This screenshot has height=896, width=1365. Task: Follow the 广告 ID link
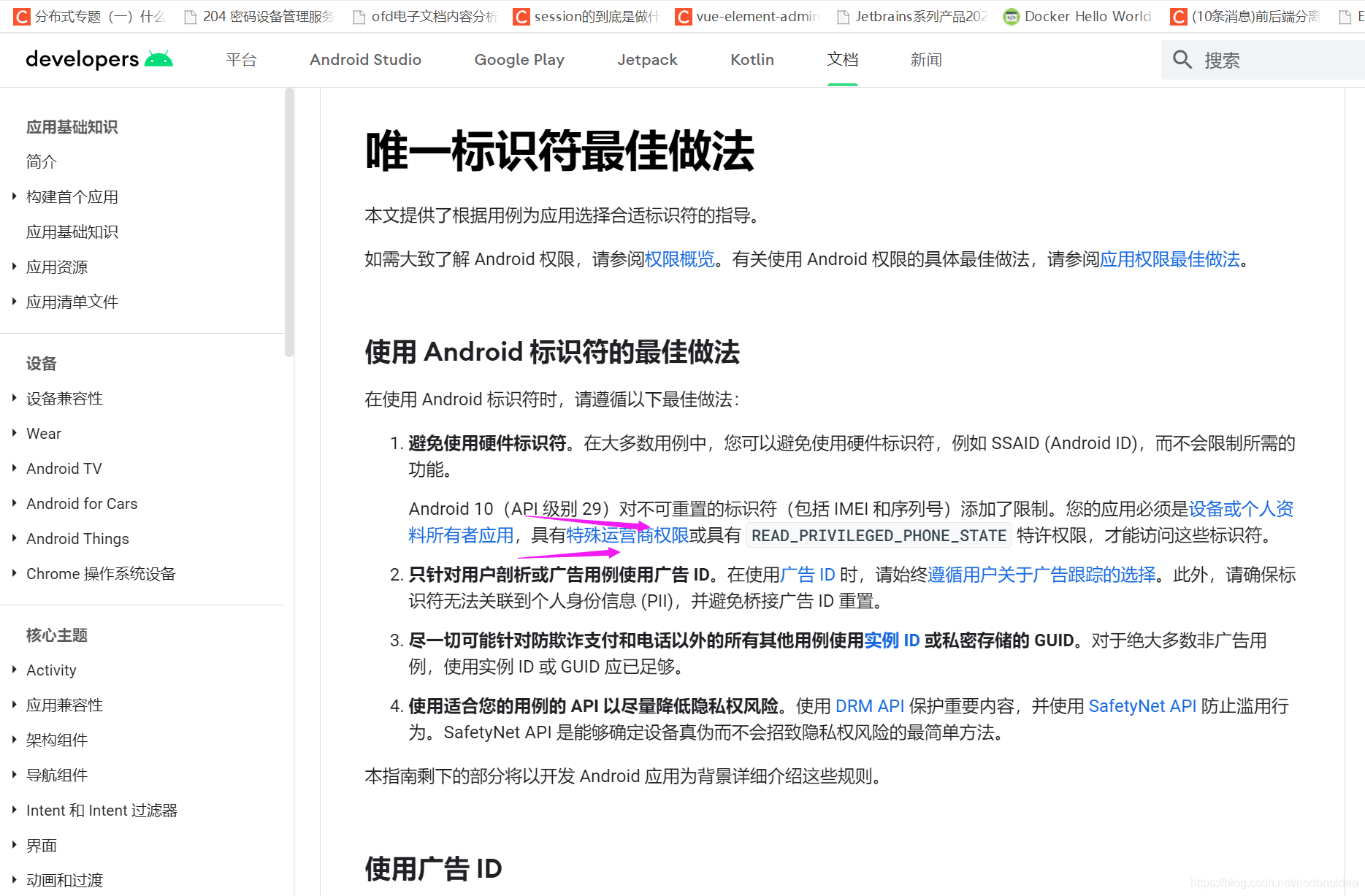coord(808,575)
